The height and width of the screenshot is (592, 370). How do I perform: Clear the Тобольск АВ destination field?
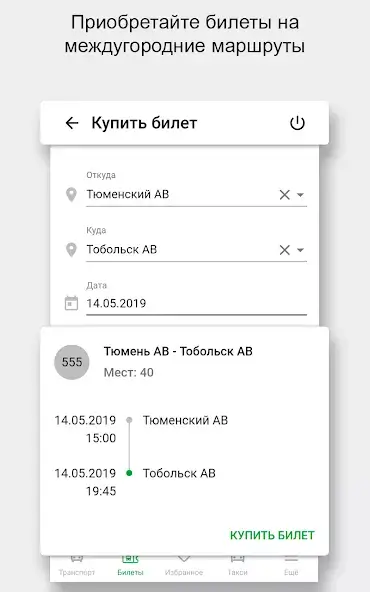(284, 250)
